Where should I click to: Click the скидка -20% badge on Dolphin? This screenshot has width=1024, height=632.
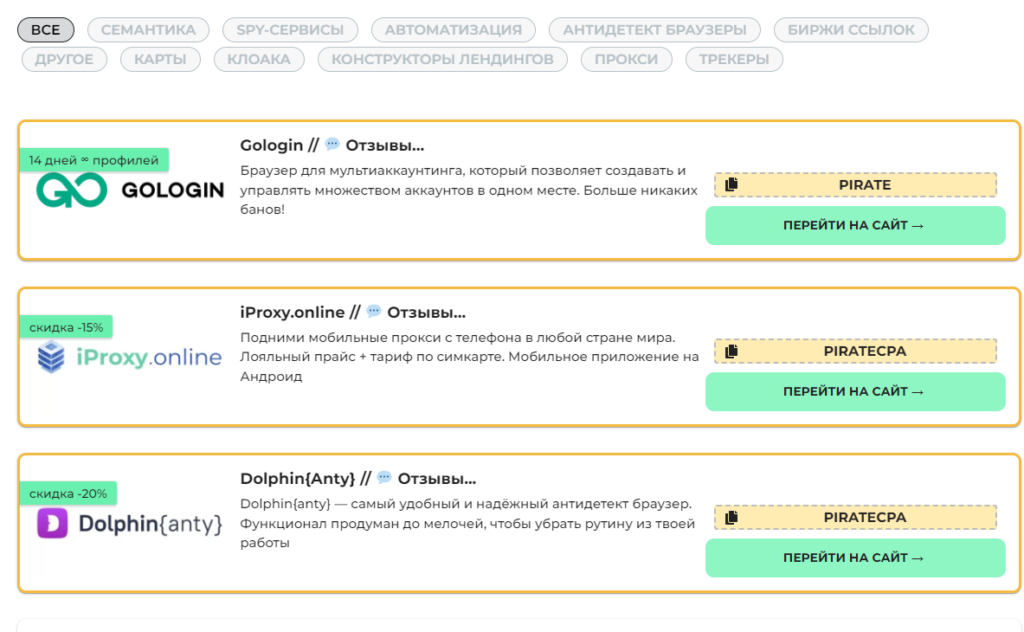pos(68,494)
